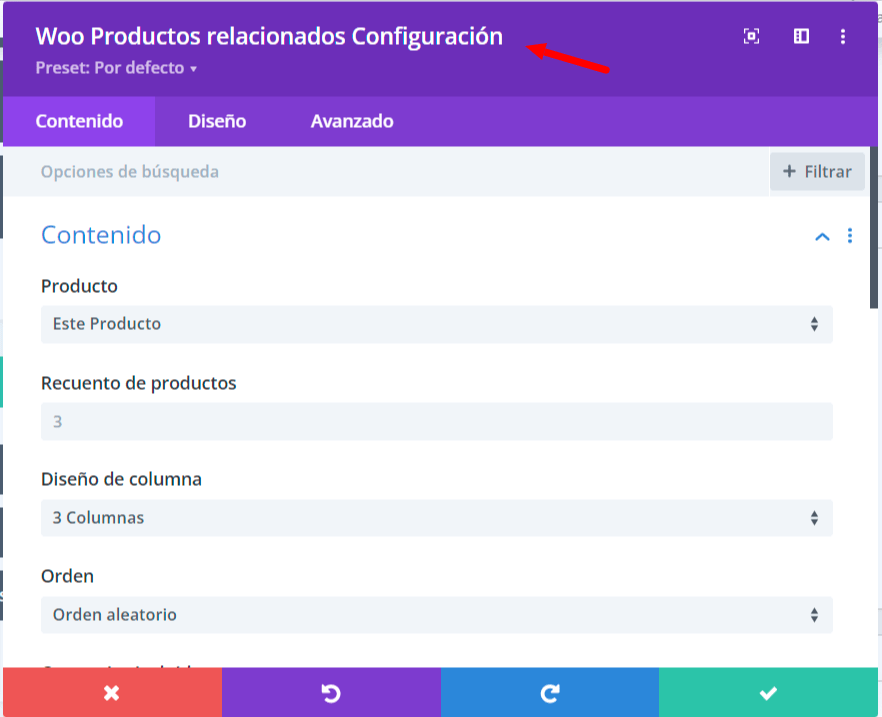Viewport: 882px width, 717px height.
Task: Snap settings modal to sidebar
Action: click(802, 37)
